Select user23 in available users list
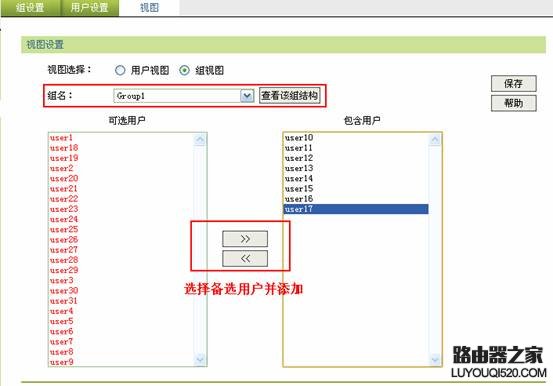 122,210
